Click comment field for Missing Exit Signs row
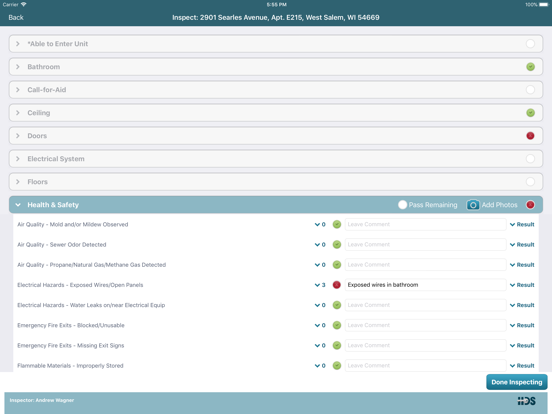This screenshot has width=552, height=414. 425,345
